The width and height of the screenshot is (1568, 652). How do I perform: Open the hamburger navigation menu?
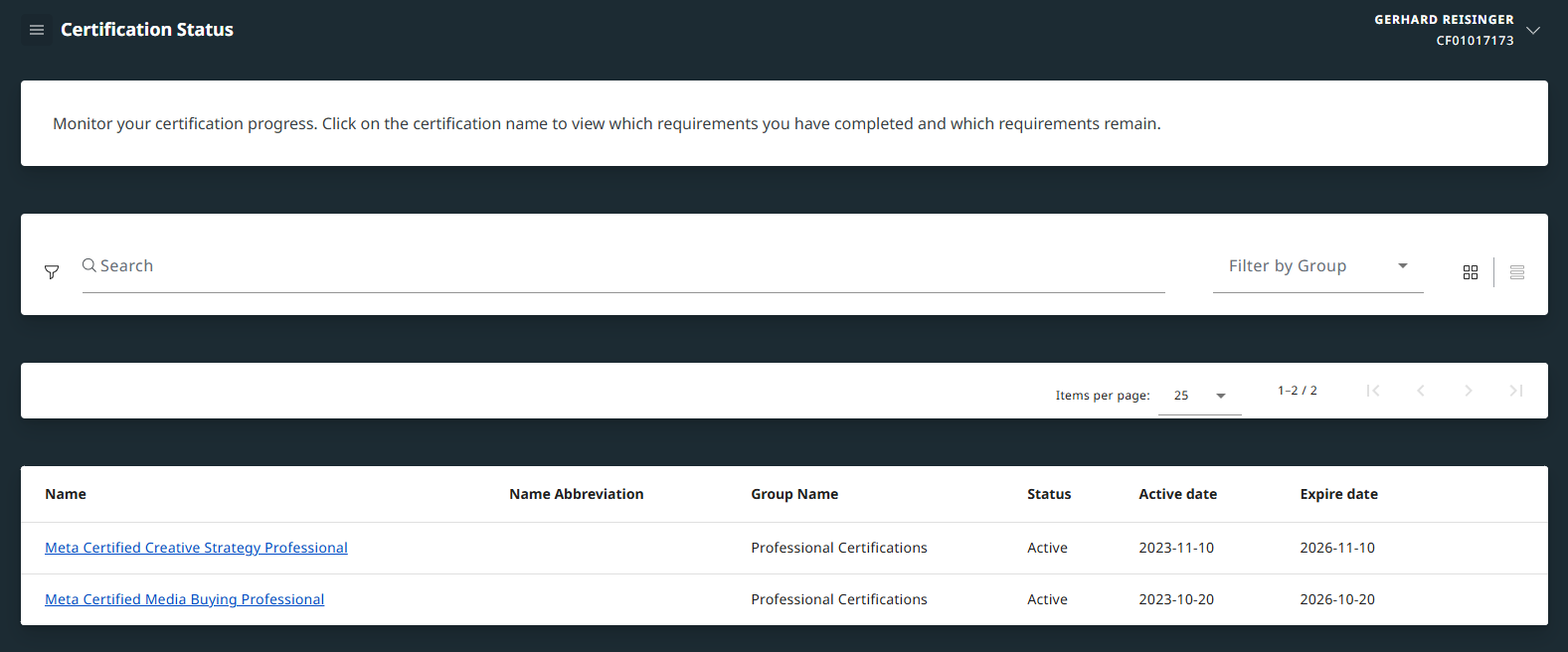click(x=37, y=30)
